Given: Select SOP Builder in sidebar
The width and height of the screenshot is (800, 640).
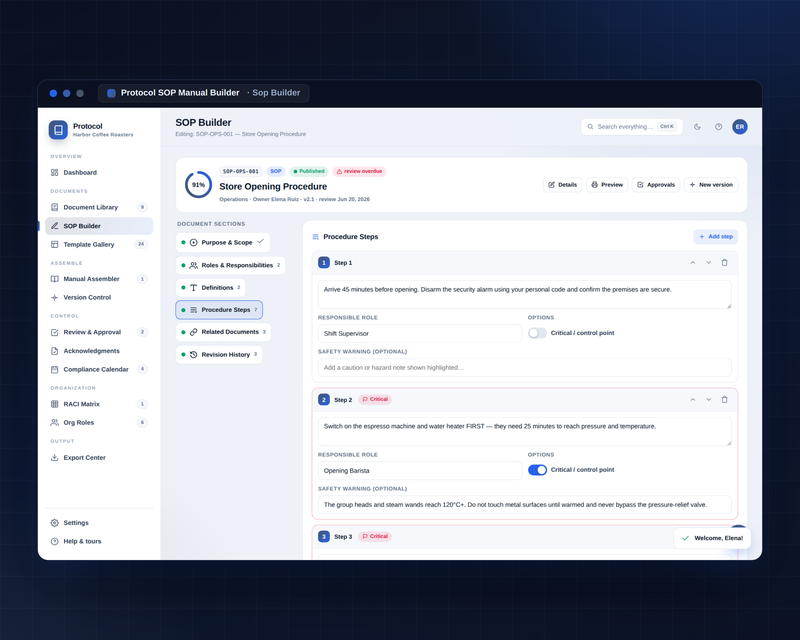Looking at the screenshot, I should pyautogui.click(x=99, y=226).
